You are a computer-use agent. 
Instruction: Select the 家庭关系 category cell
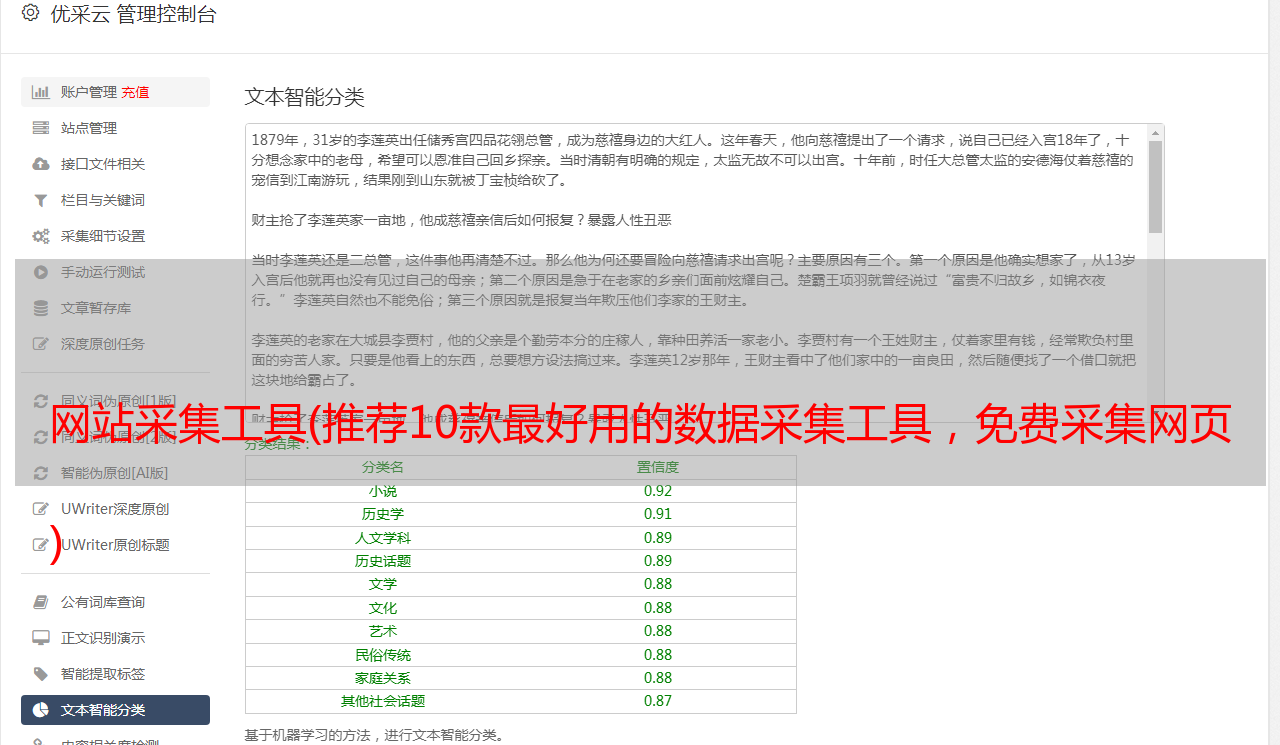[x=383, y=678]
